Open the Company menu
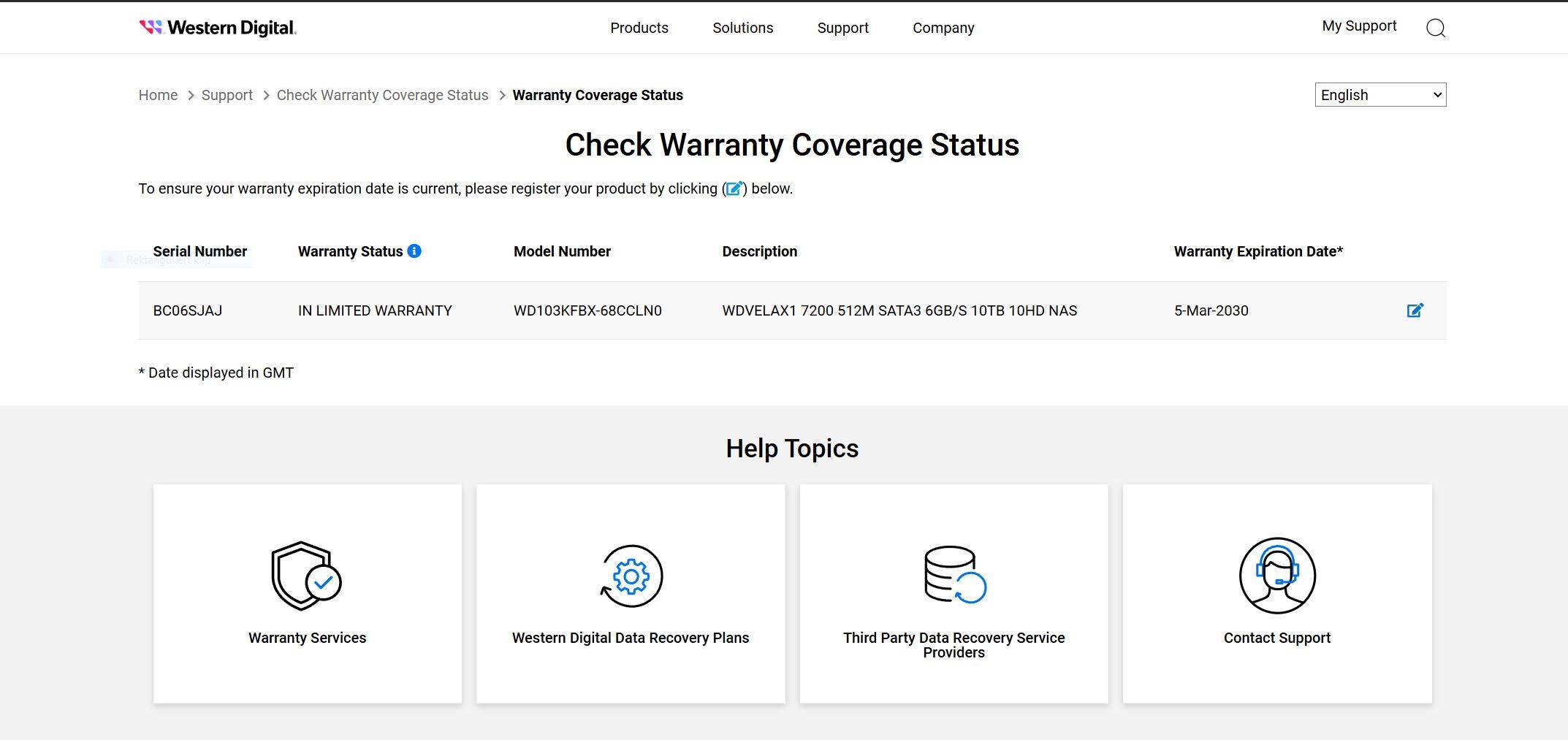 tap(943, 28)
